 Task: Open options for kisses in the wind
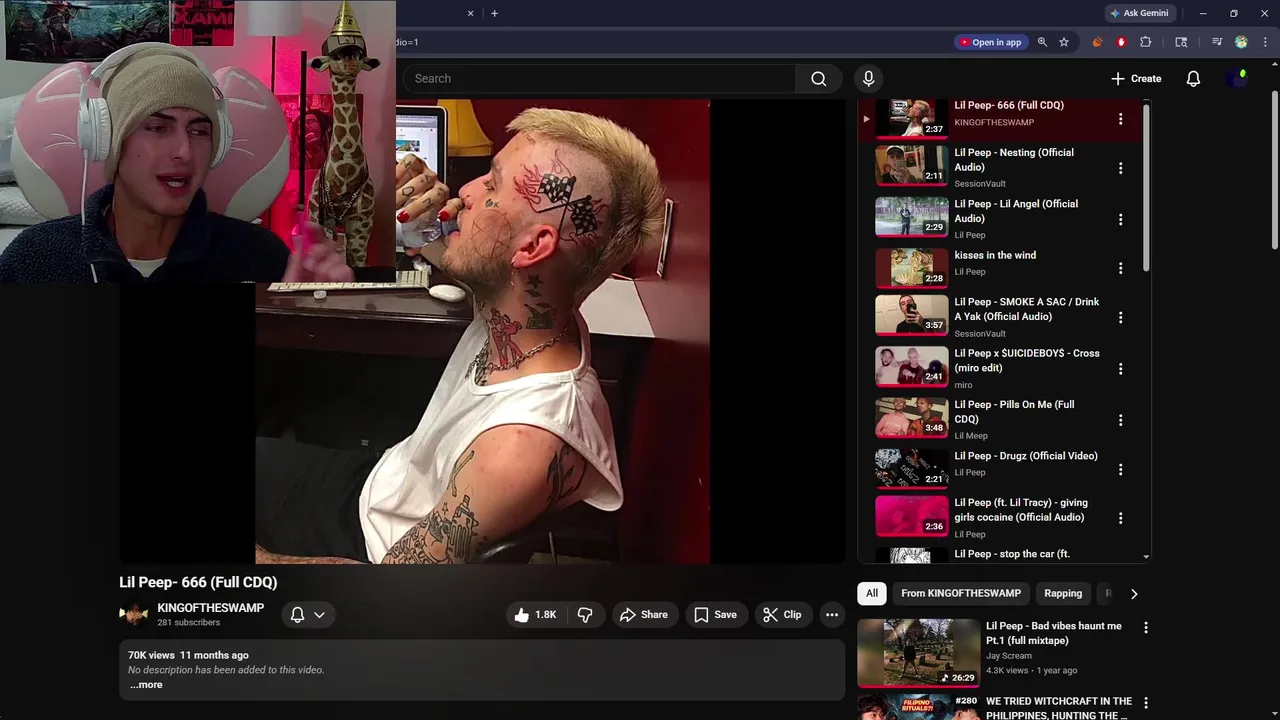1120,268
